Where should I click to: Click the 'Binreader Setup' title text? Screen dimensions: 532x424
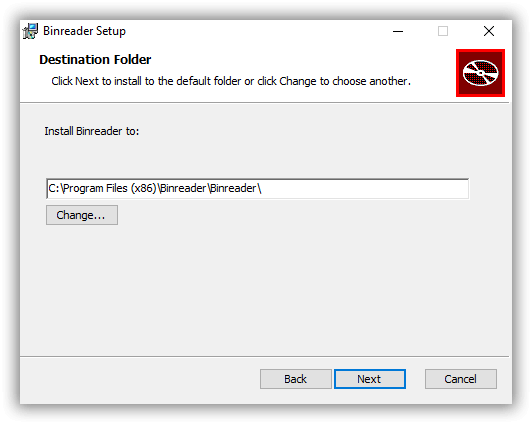pos(84,31)
